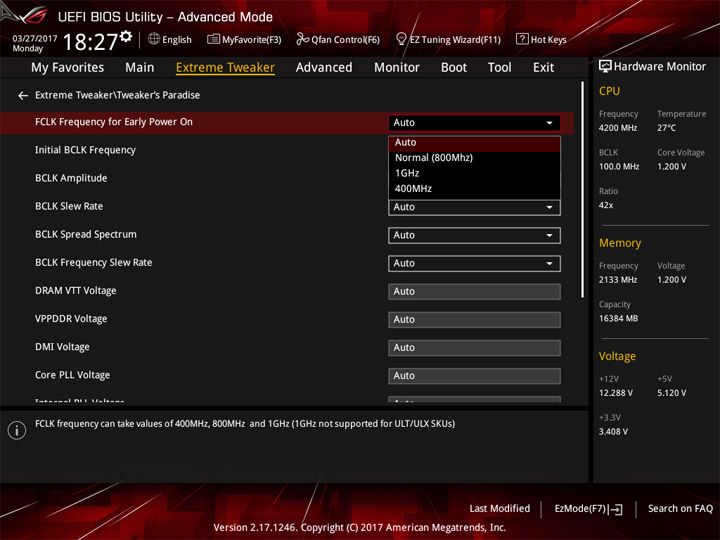The image size is (720, 540).
Task: Select the BCLK Frequency Slew Rate label
Action: 94,263
